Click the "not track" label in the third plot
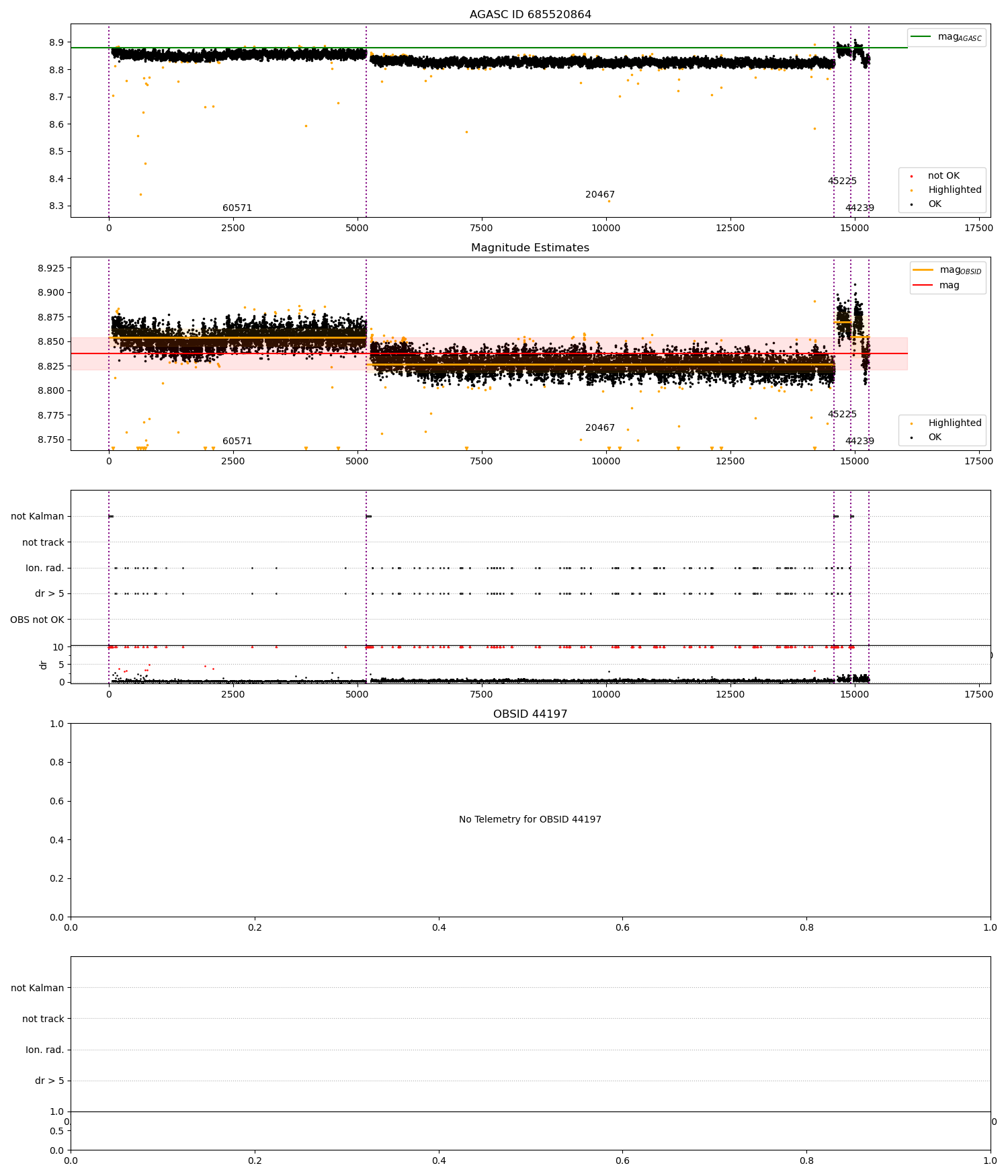1008x1176 pixels. click(x=43, y=542)
